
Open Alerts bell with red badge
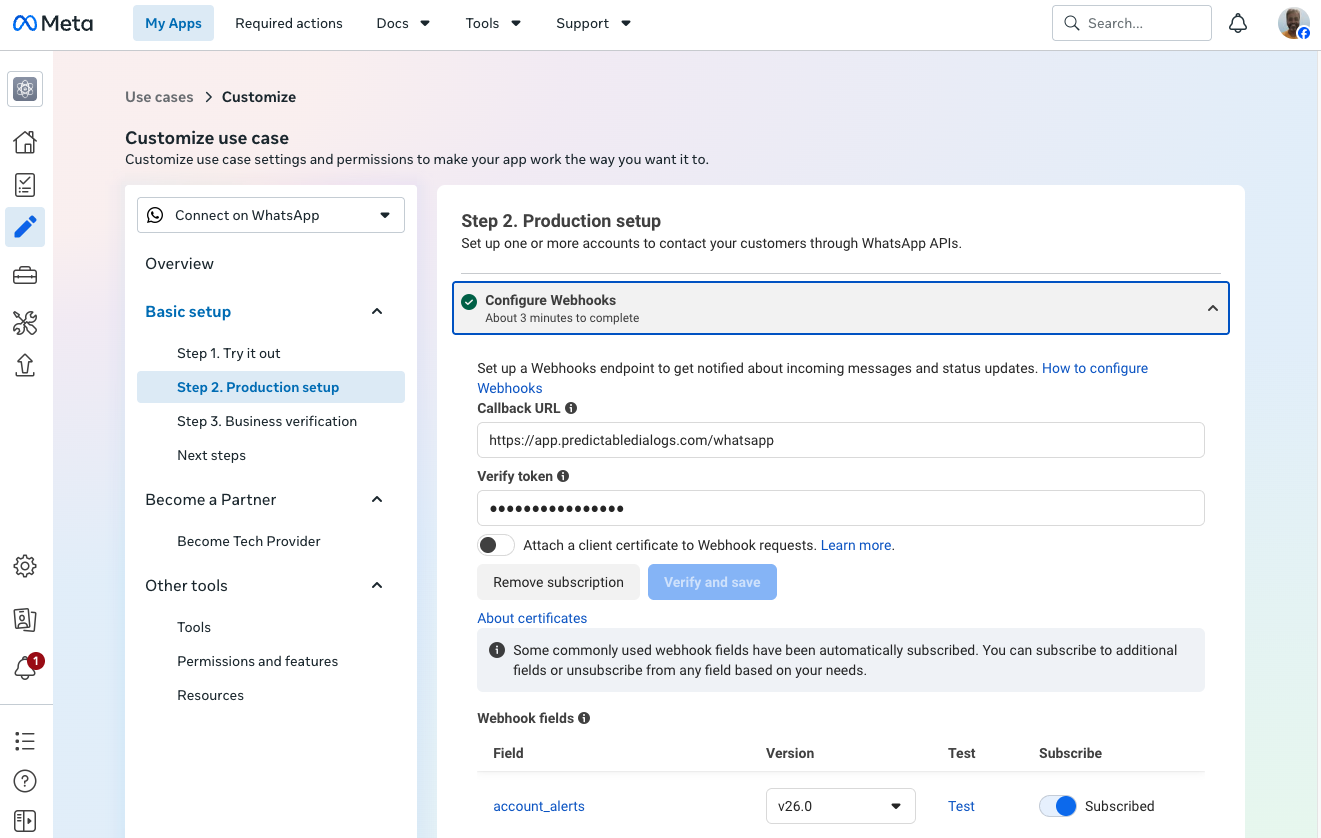point(25,668)
